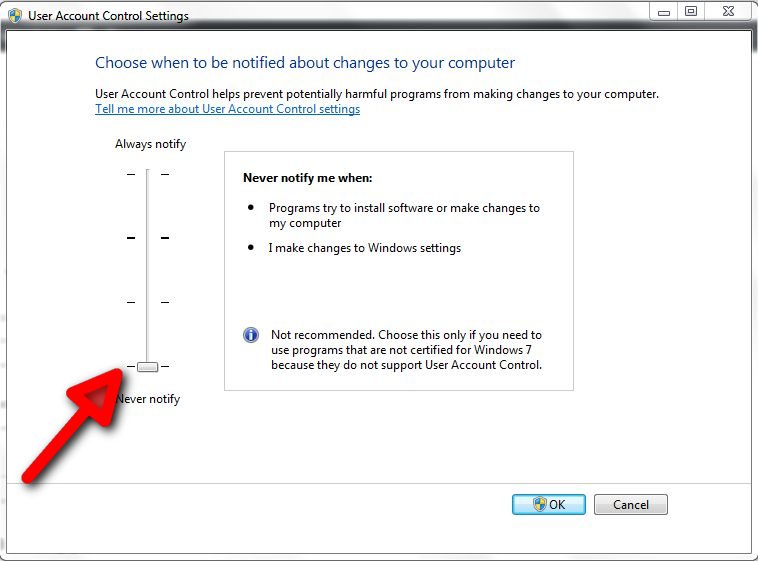Close the User Account Control Settings window
Viewport: 758px width, 561px height.
tap(728, 11)
